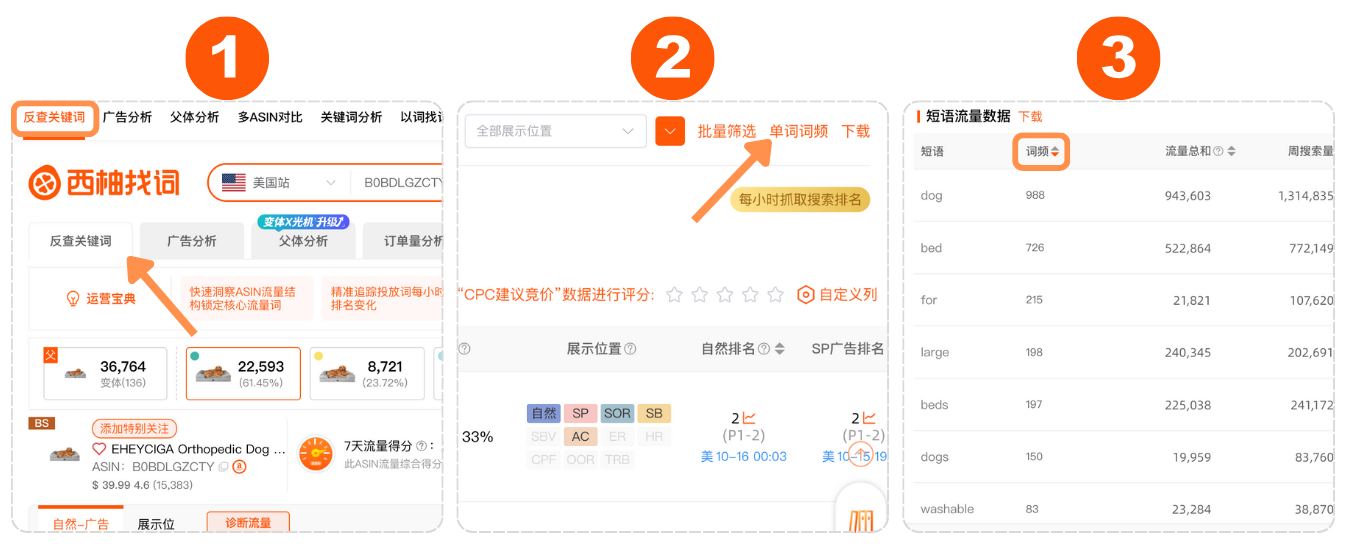Click the copy icon next to ASIN B0BDLGZCTY
Image resolution: width=1350 pixels, height=558 pixels.
tap(223, 467)
